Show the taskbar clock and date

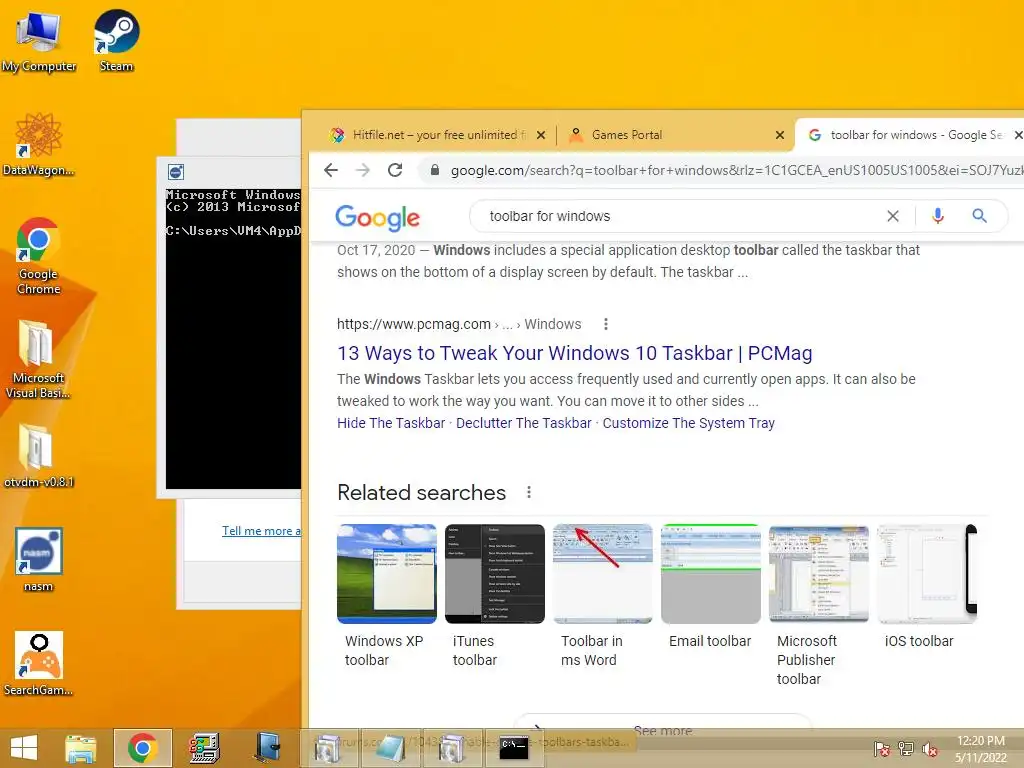[981, 749]
